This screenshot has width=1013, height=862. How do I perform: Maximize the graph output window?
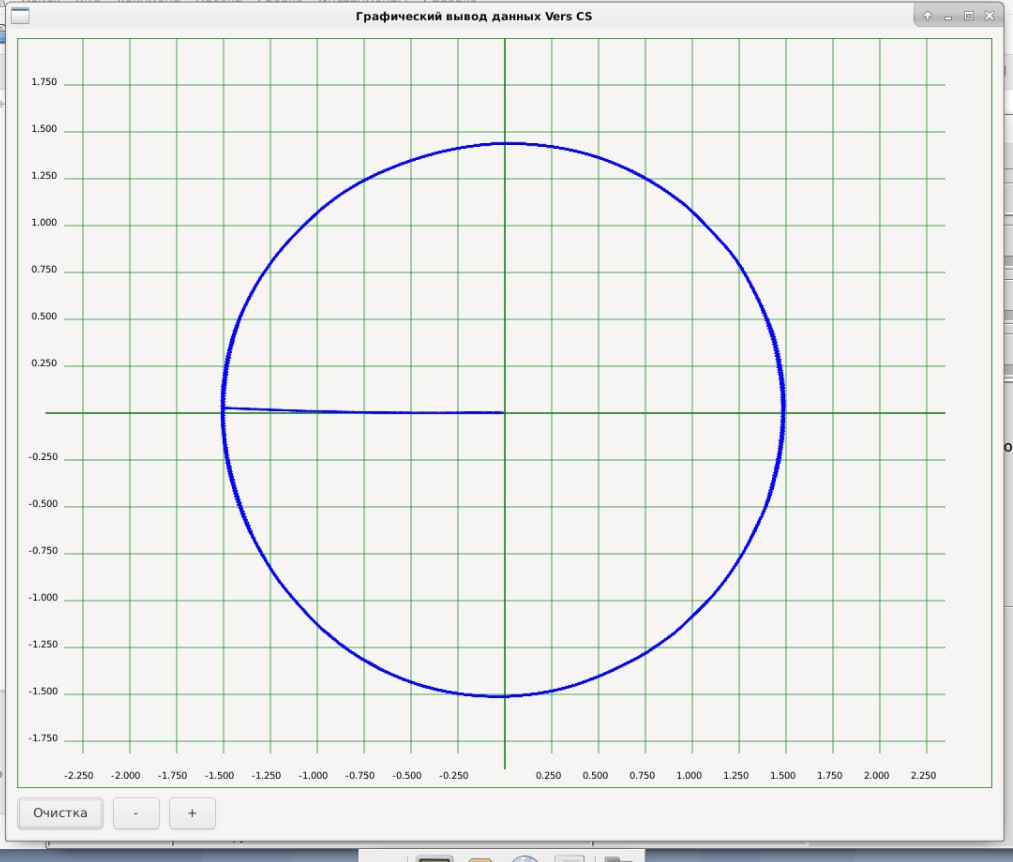tap(968, 16)
